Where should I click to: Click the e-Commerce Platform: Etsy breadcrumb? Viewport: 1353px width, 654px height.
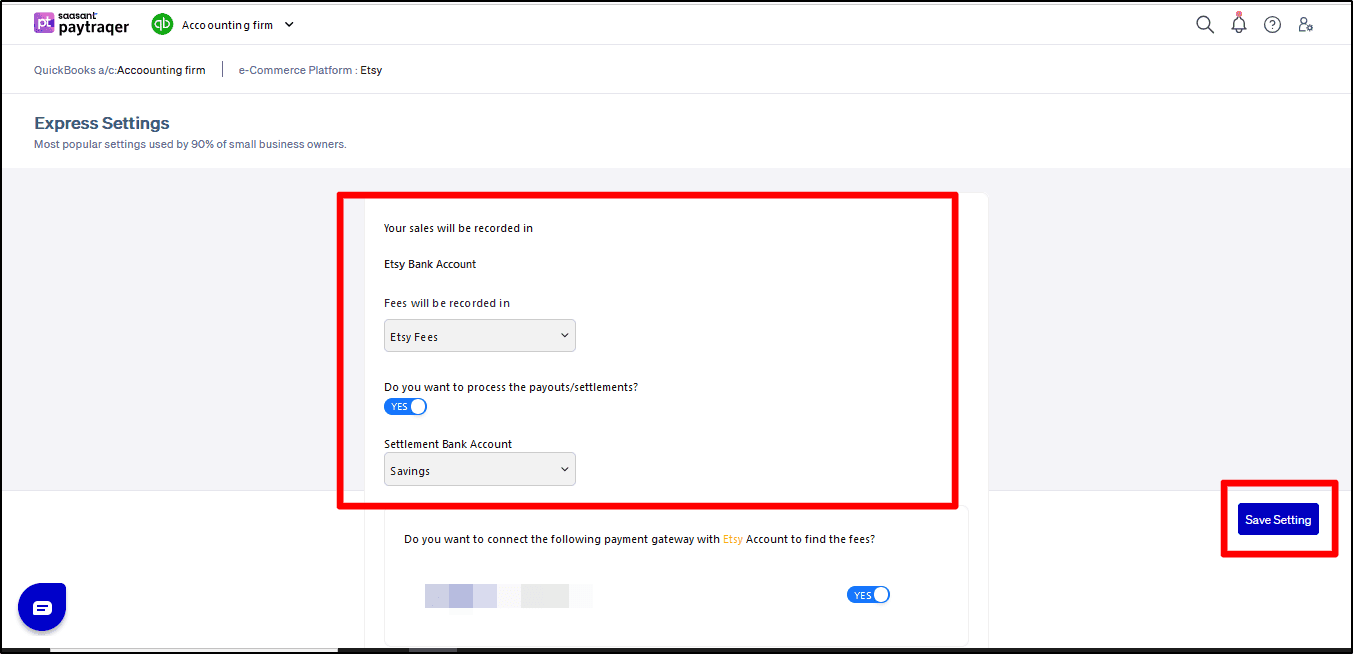click(310, 69)
